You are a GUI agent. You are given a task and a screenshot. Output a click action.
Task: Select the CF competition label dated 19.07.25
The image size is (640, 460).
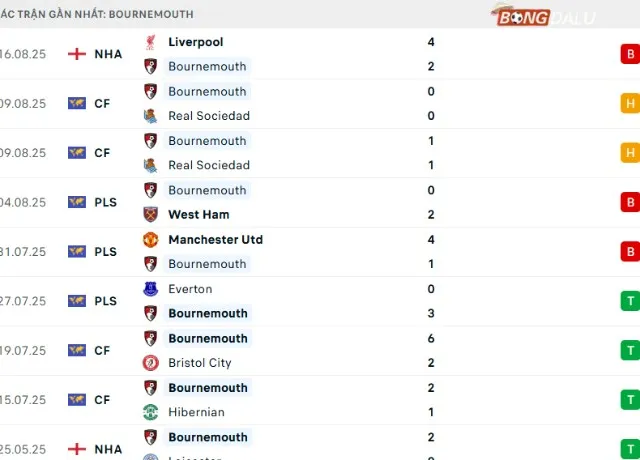point(102,351)
